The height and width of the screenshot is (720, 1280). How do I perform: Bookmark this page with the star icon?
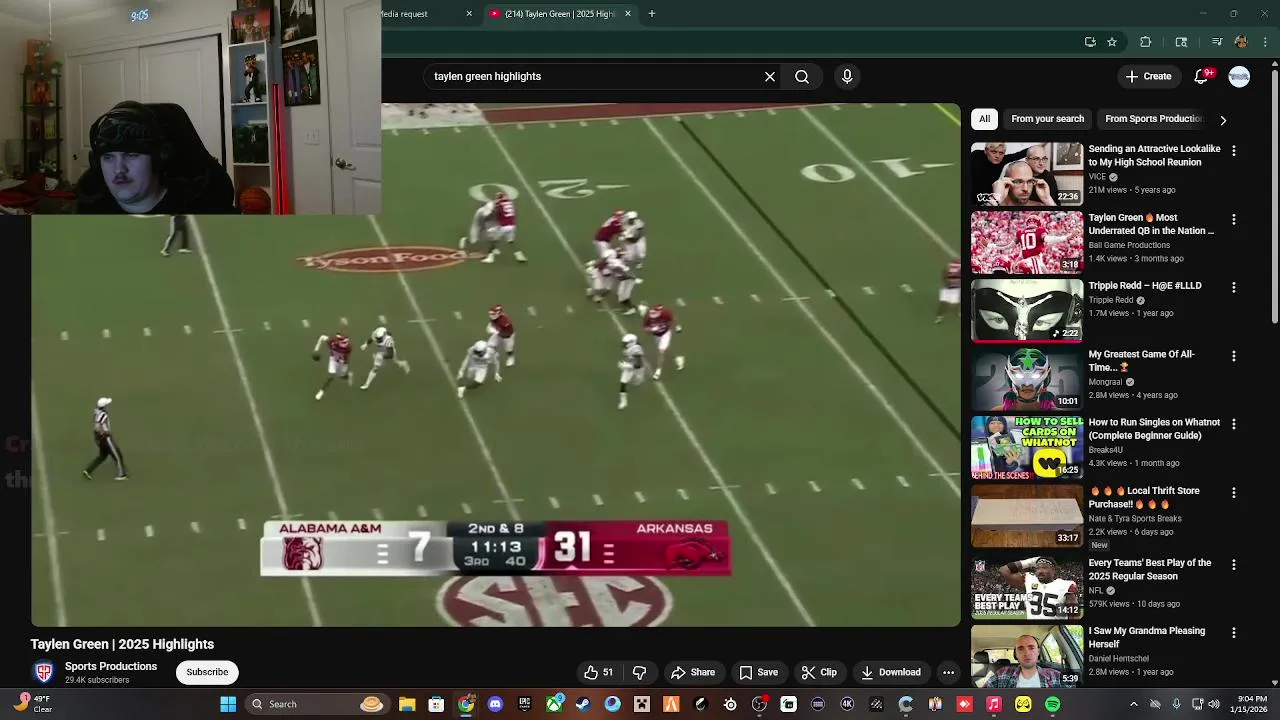(x=1111, y=42)
